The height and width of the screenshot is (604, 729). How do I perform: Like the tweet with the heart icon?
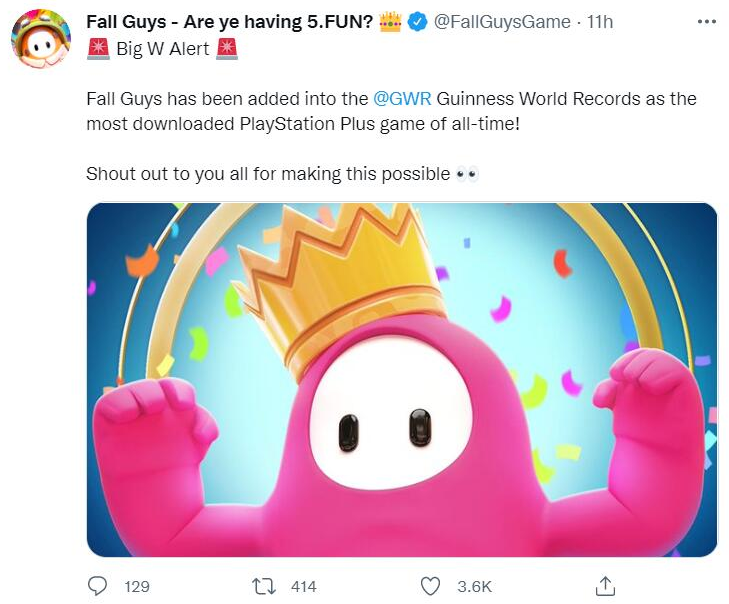click(431, 586)
